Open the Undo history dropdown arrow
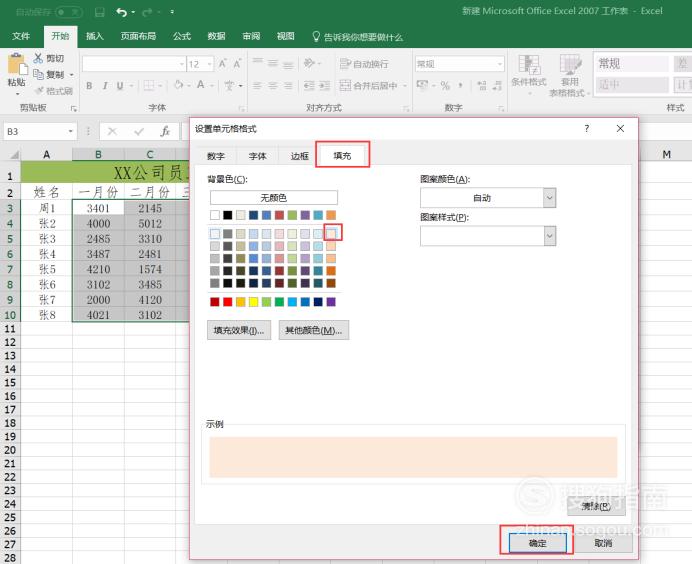The width and height of the screenshot is (692, 564). point(133,12)
